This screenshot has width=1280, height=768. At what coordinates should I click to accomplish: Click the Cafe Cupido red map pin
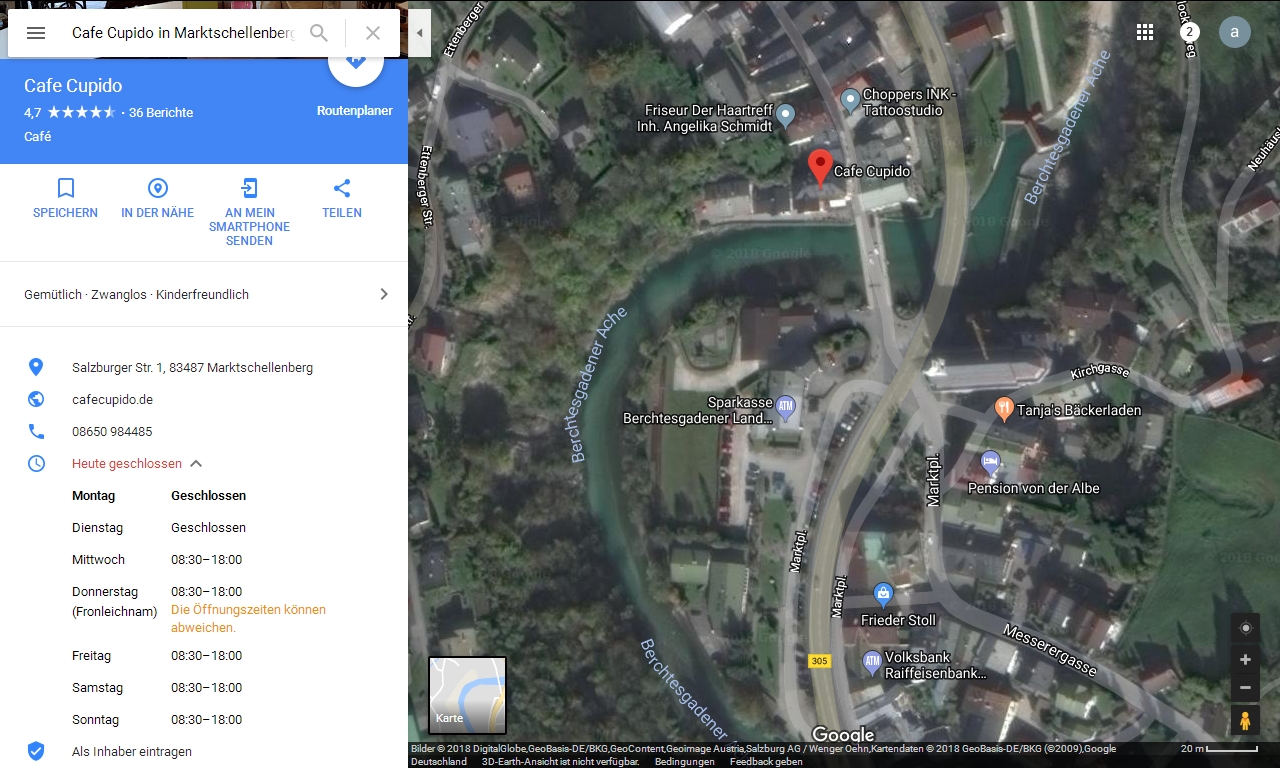[x=820, y=167]
